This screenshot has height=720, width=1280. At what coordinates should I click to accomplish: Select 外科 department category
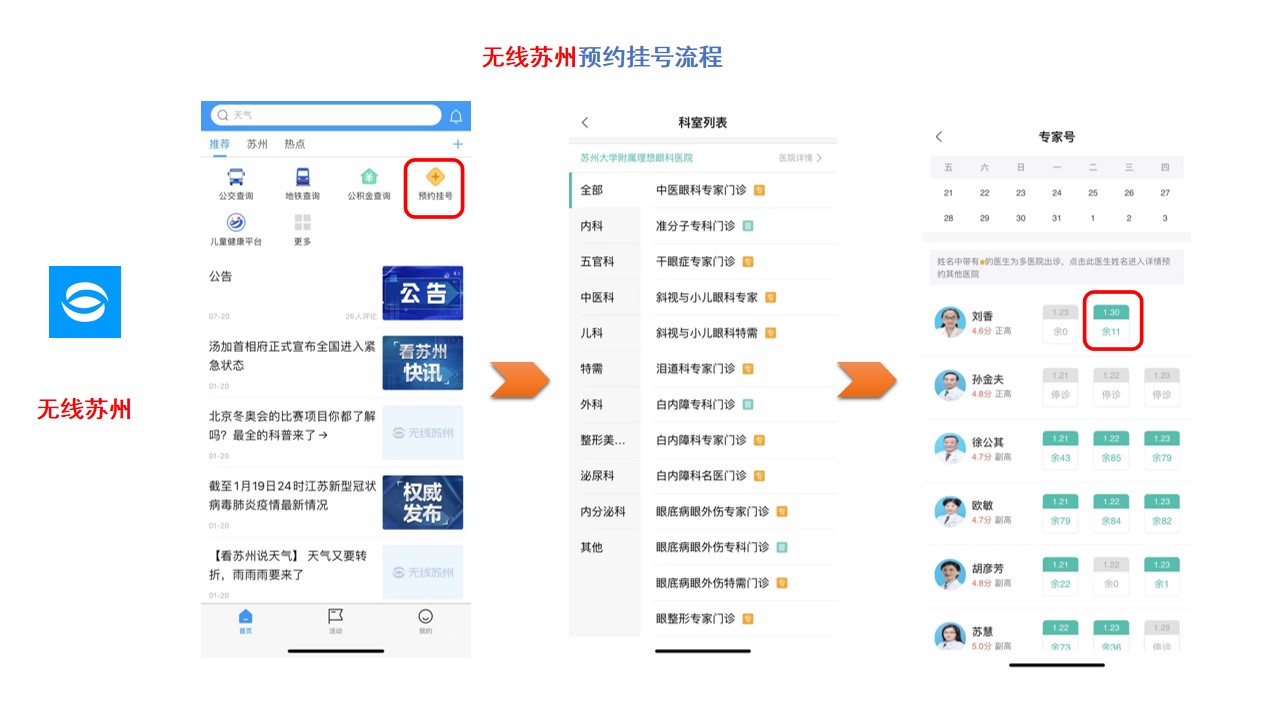(x=604, y=404)
